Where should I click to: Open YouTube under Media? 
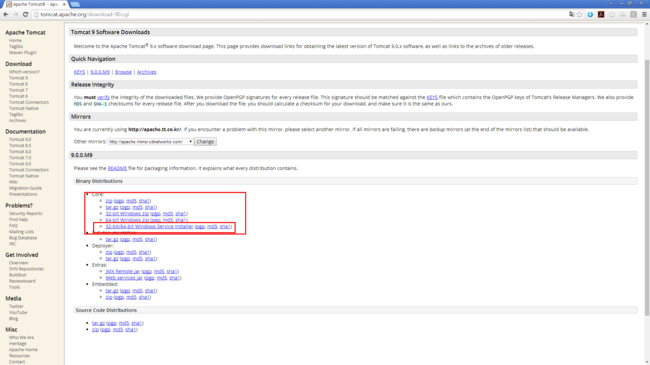pos(18,313)
